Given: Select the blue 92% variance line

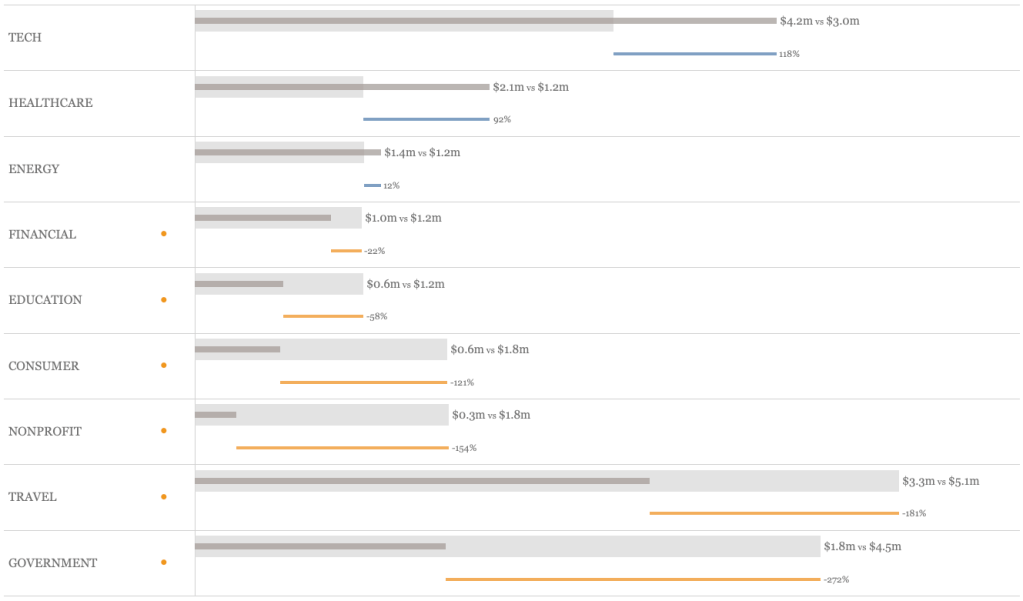Looking at the screenshot, I should coord(426,119).
